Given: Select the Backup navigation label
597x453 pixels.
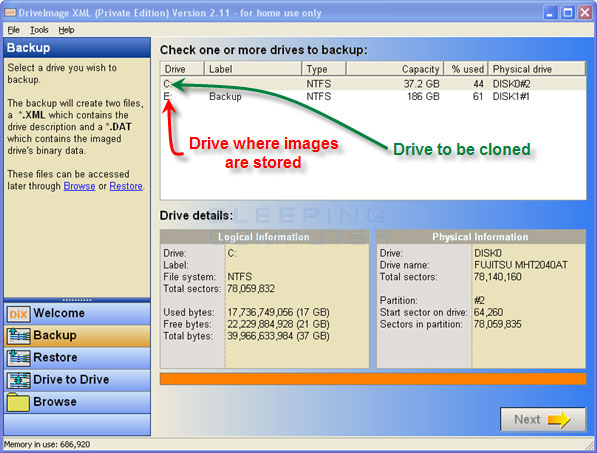Looking at the screenshot, I should point(55,335).
